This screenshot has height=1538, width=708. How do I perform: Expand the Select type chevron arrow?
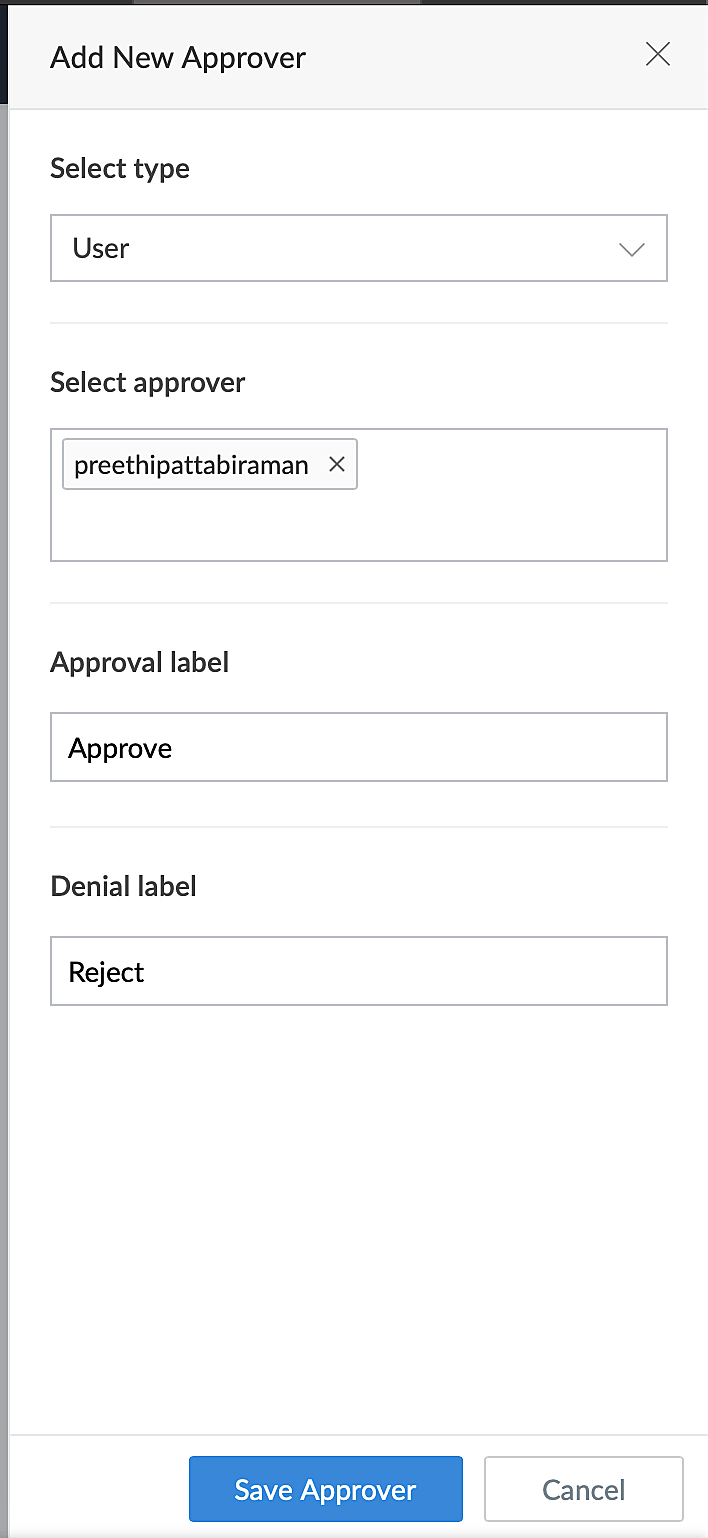pos(632,249)
